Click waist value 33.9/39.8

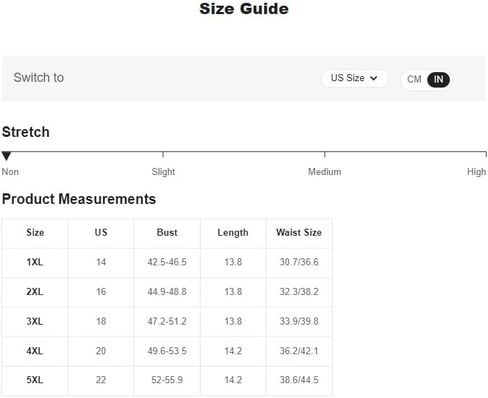coord(299,321)
